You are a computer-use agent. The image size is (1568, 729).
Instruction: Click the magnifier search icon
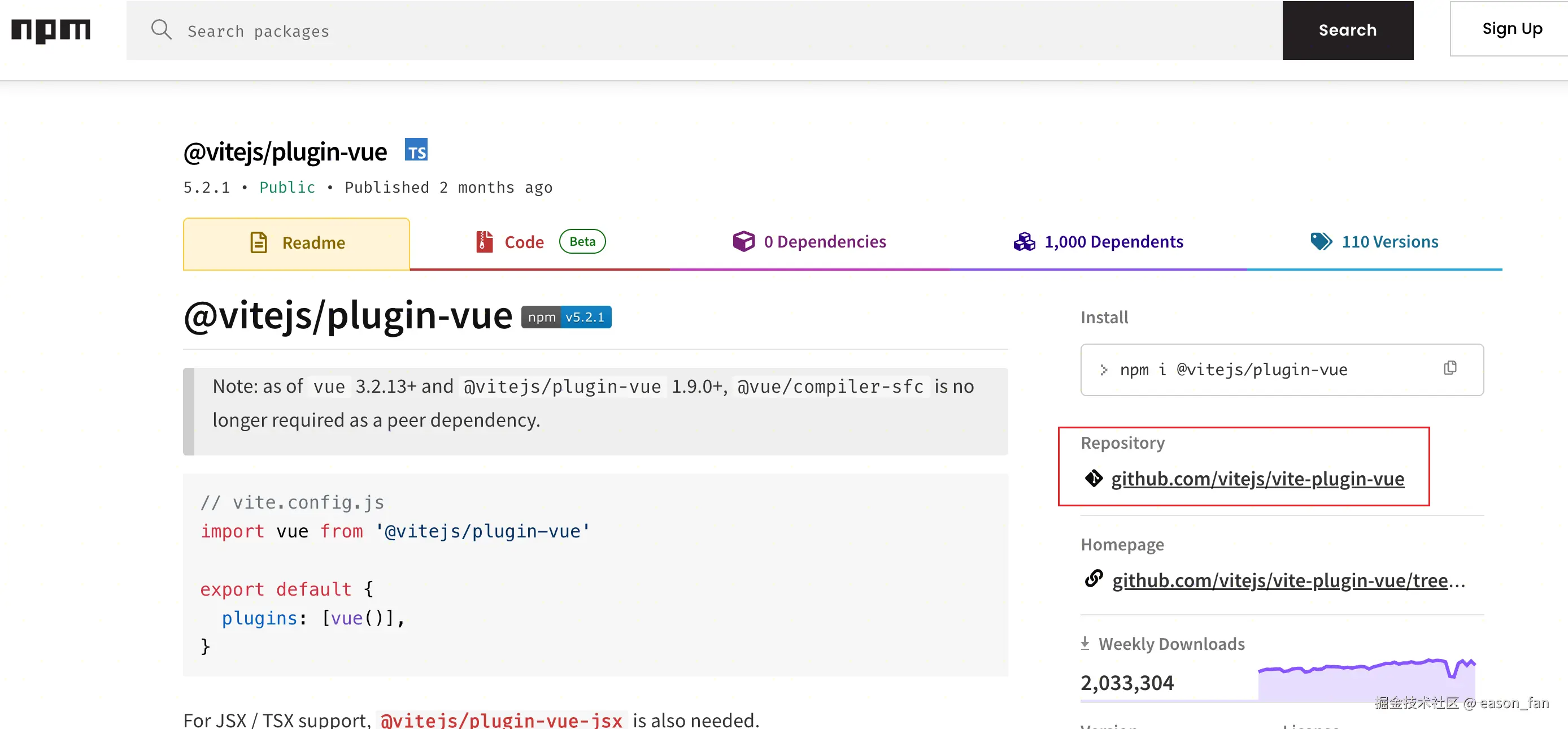point(162,30)
